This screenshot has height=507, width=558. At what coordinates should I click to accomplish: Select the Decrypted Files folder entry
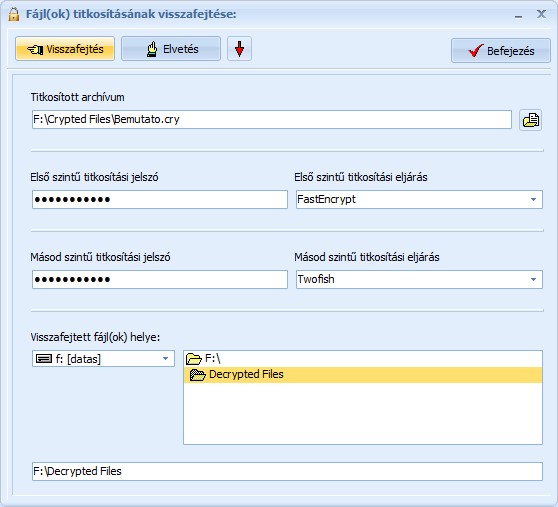click(363, 375)
